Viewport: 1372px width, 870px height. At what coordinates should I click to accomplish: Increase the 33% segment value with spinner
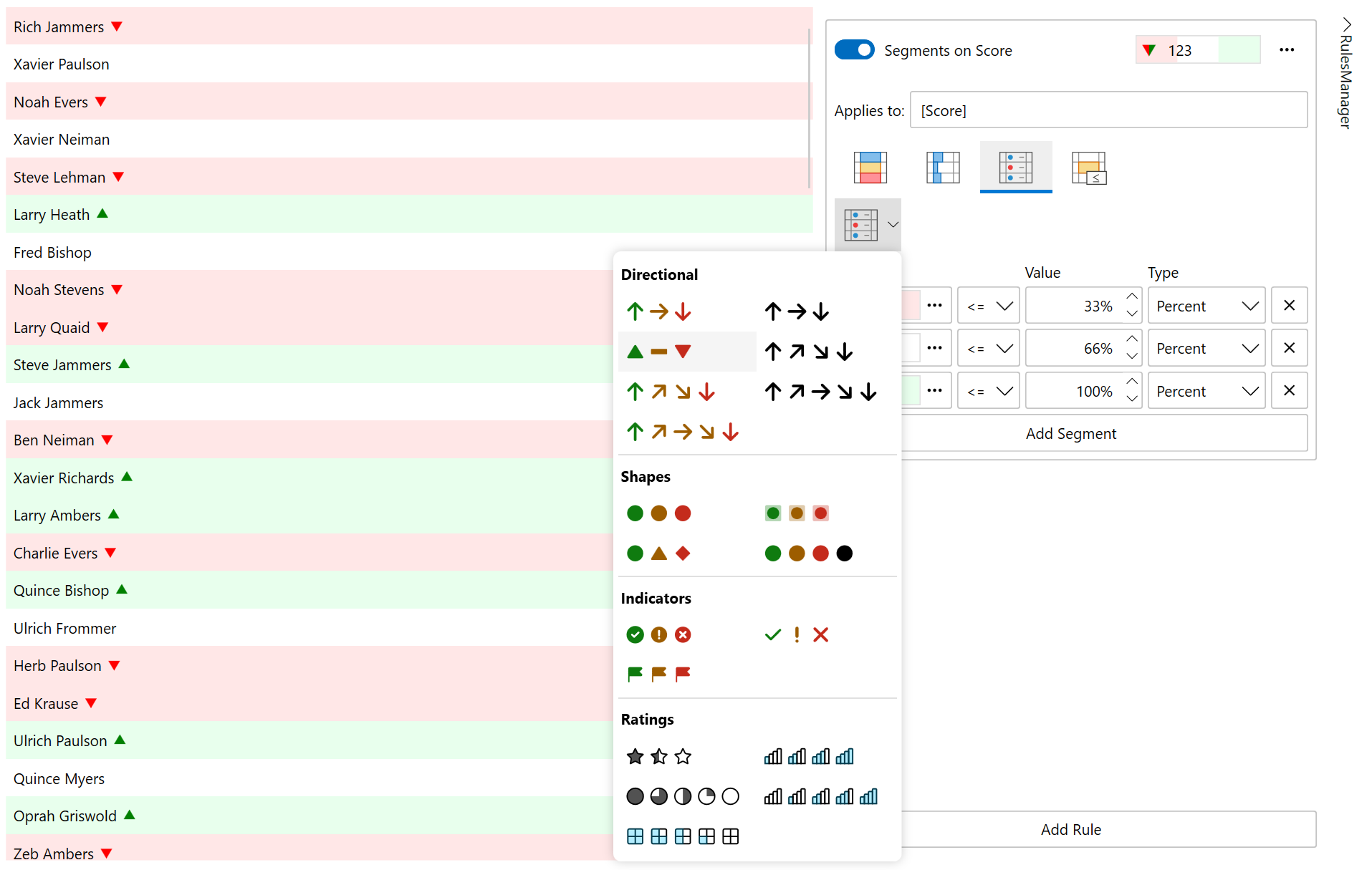point(1131,296)
